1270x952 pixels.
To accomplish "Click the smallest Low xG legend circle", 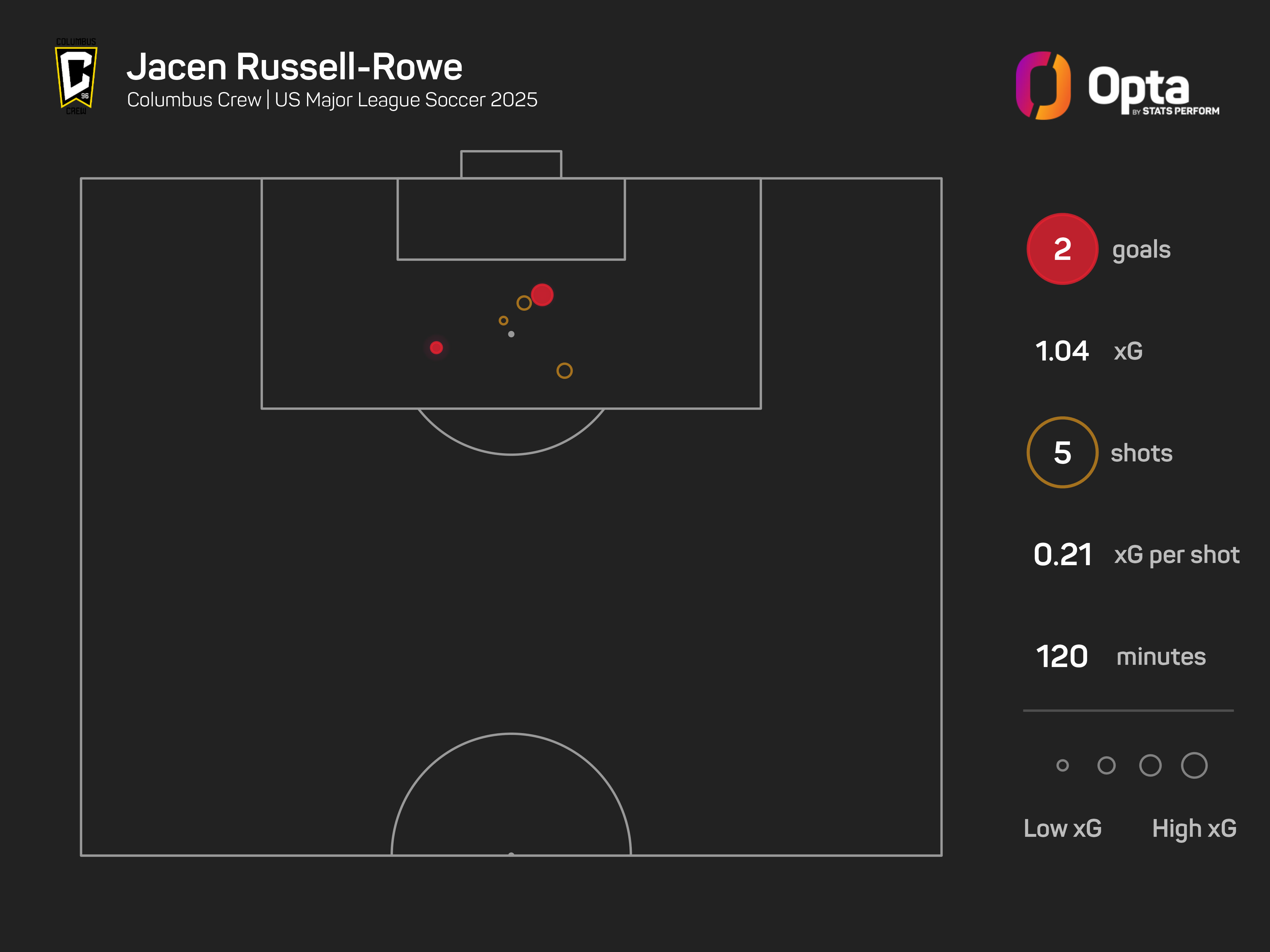I will click(x=1063, y=765).
